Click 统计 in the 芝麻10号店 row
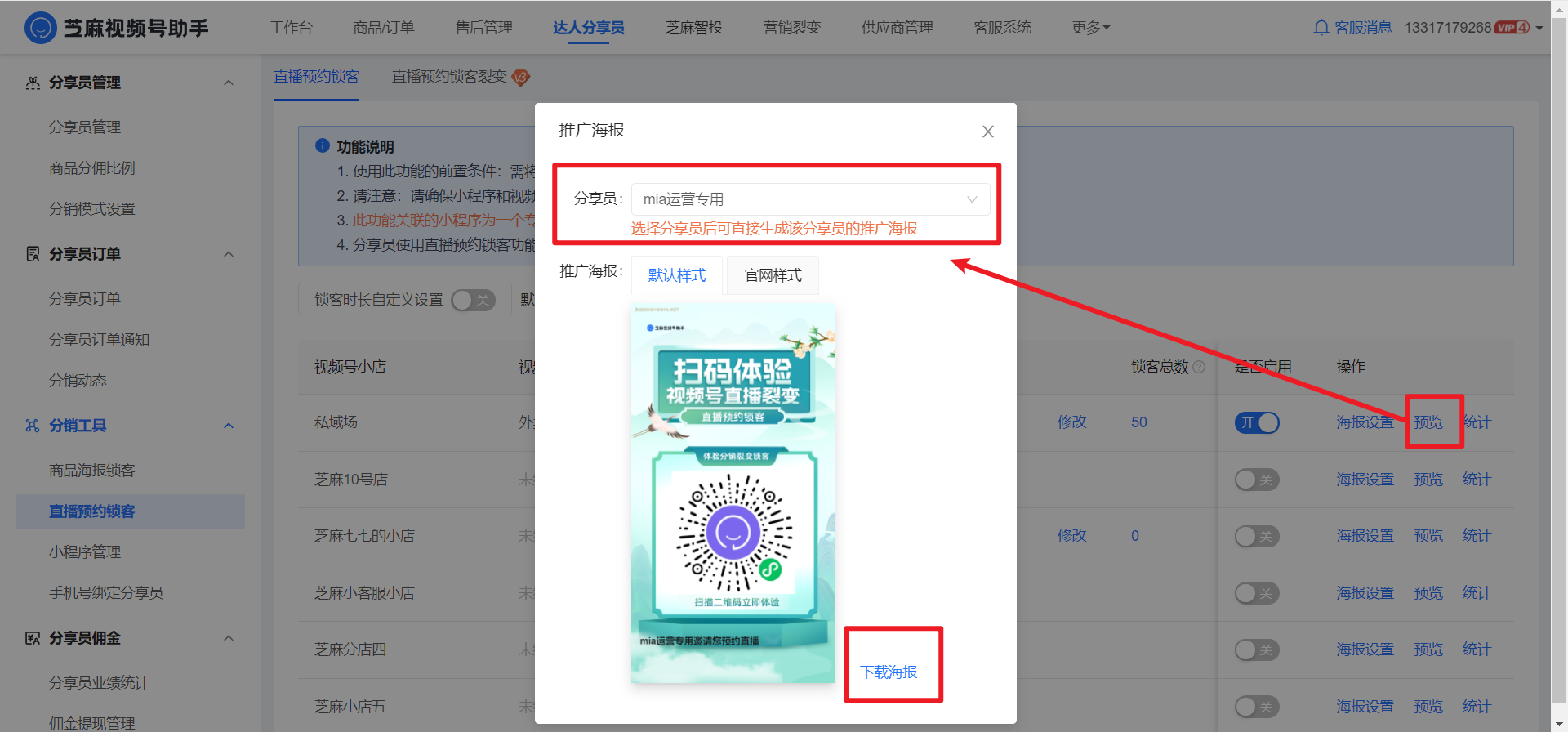1568x732 pixels. (1477, 480)
